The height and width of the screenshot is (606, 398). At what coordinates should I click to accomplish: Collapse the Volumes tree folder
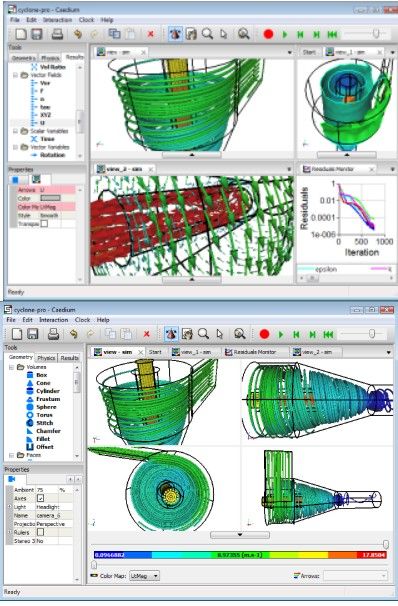point(12,367)
